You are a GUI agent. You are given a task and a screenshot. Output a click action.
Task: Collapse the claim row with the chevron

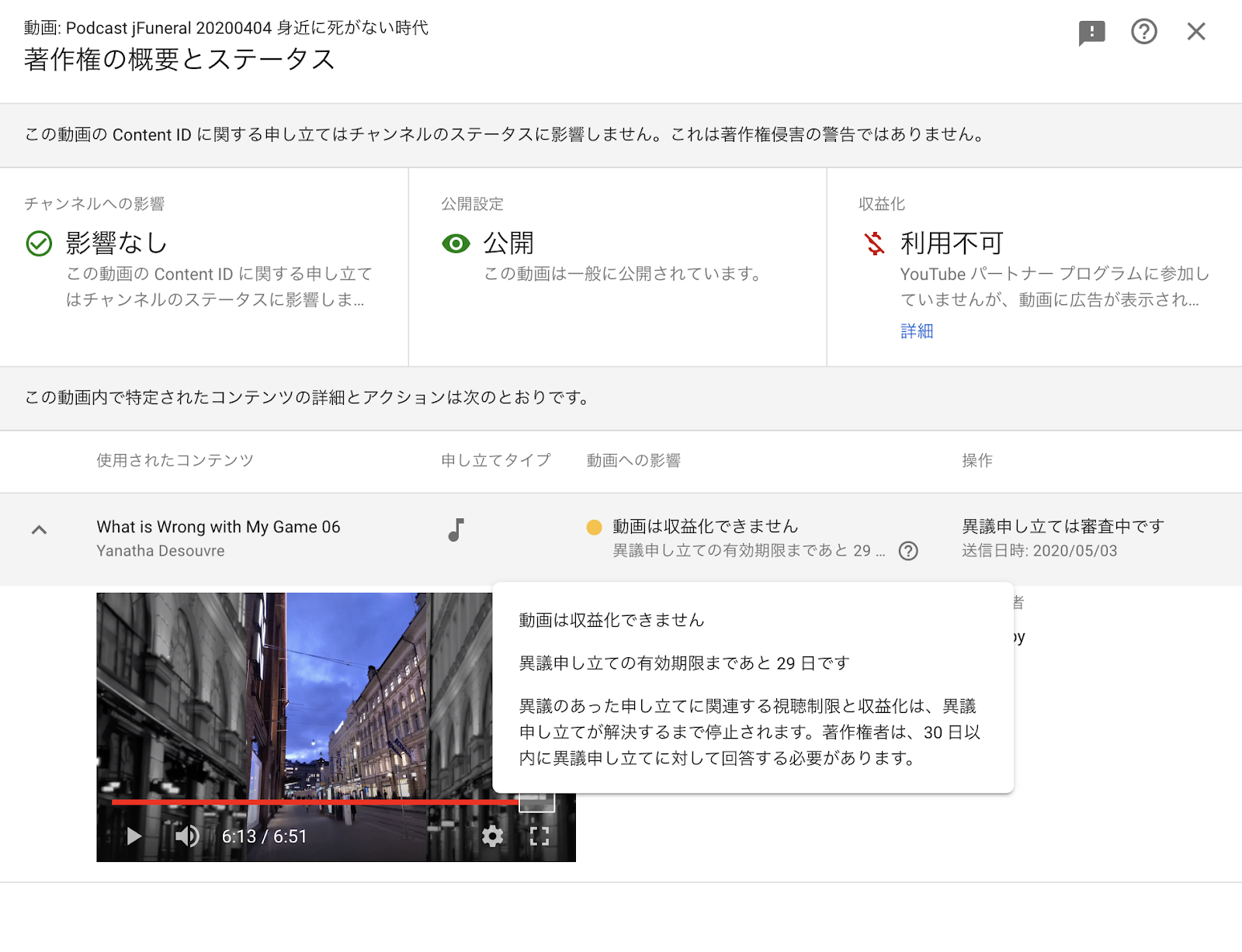(x=39, y=530)
